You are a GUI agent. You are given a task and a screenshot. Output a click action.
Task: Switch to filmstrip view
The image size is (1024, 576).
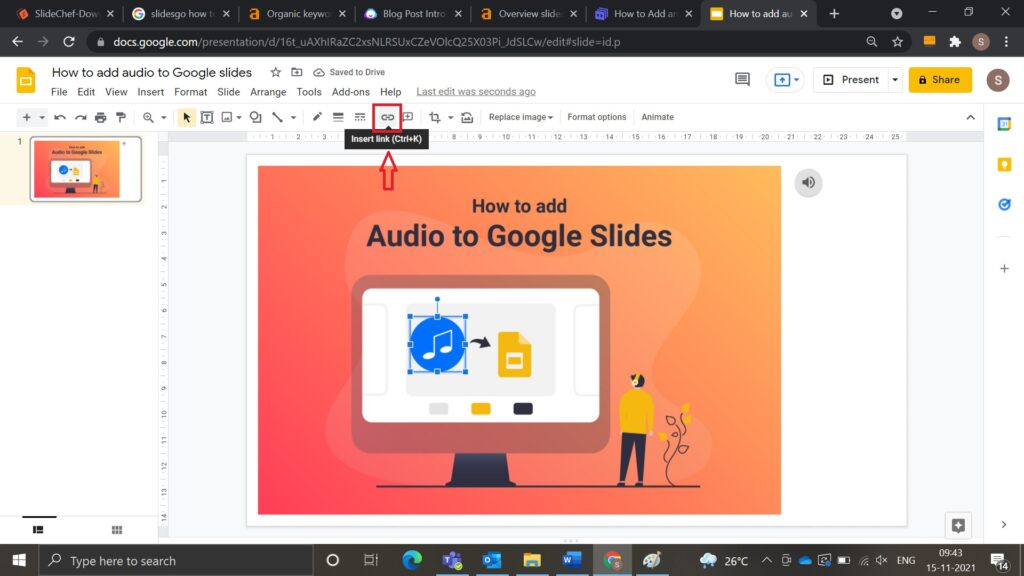[38, 530]
